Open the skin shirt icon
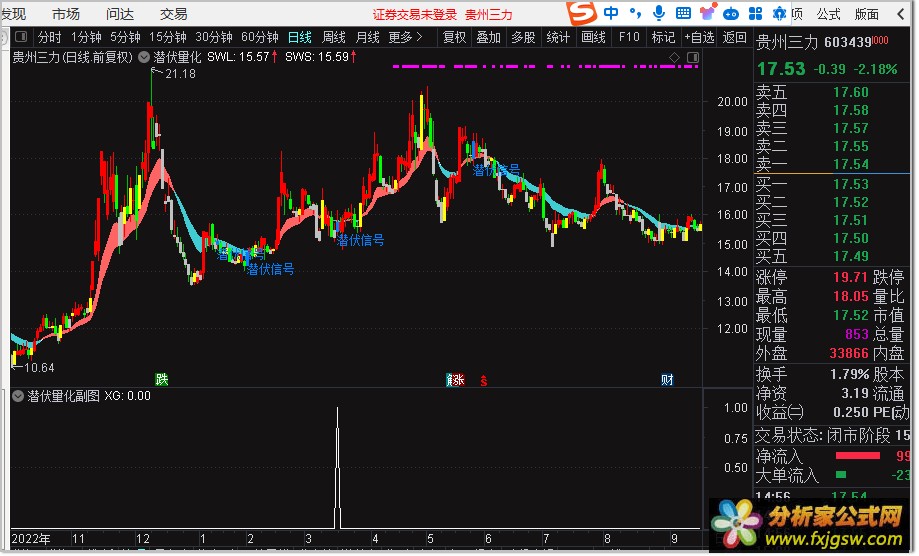The width and height of the screenshot is (919, 556). (x=707, y=13)
